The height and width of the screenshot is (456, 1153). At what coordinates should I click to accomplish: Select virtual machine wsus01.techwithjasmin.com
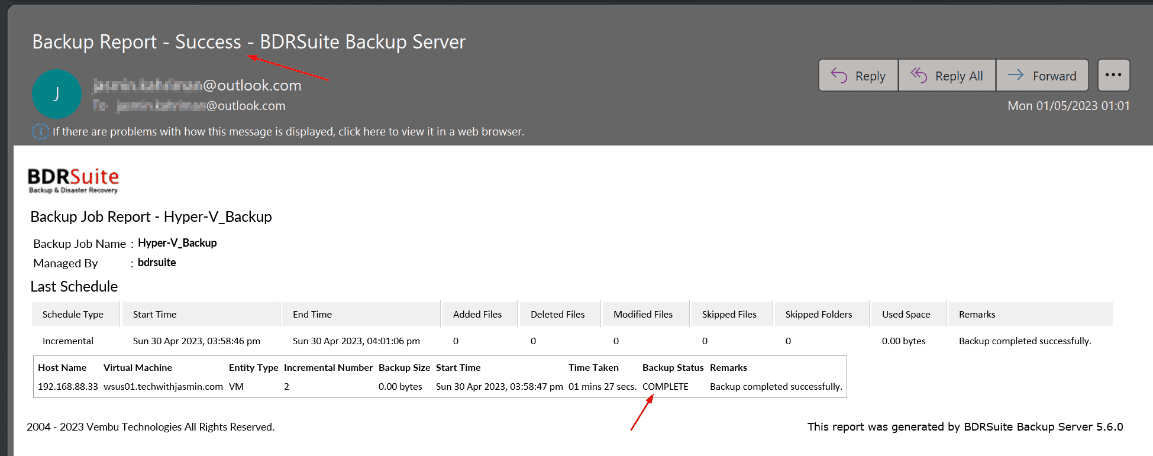click(163, 386)
